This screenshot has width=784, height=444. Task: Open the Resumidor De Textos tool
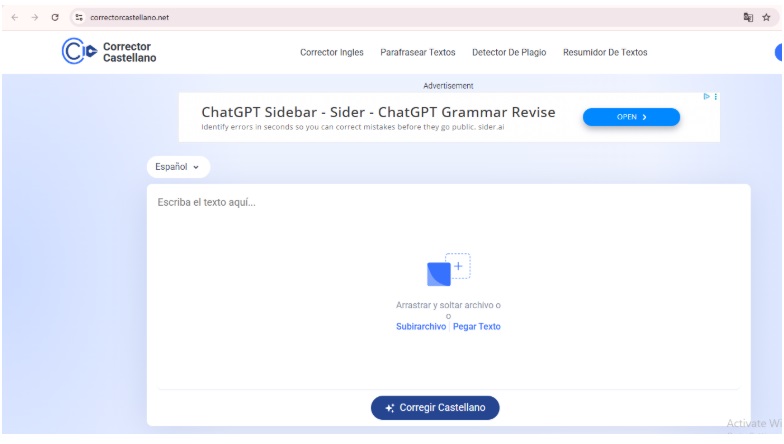click(x=605, y=52)
